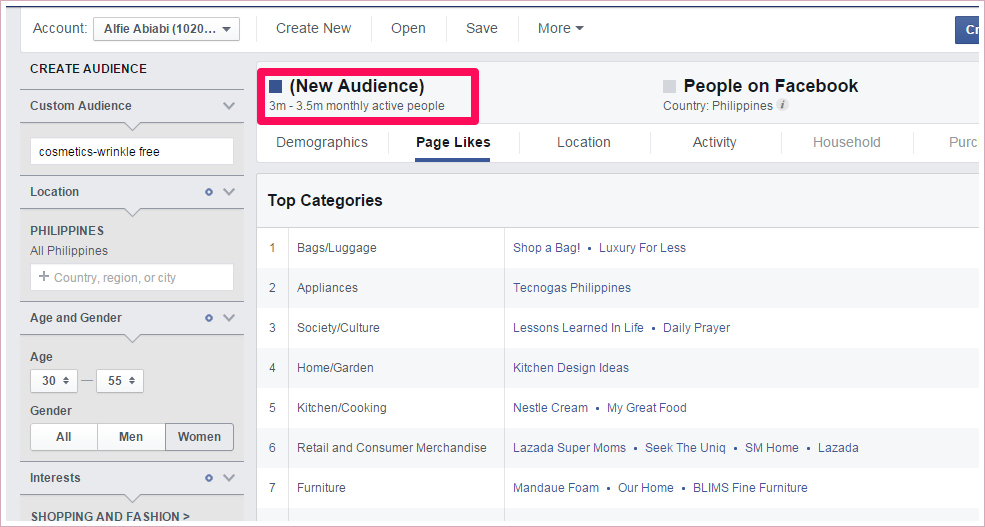Open the Account selector dropdown
Image resolution: width=985 pixels, height=527 pixels.
pos(166,29)
